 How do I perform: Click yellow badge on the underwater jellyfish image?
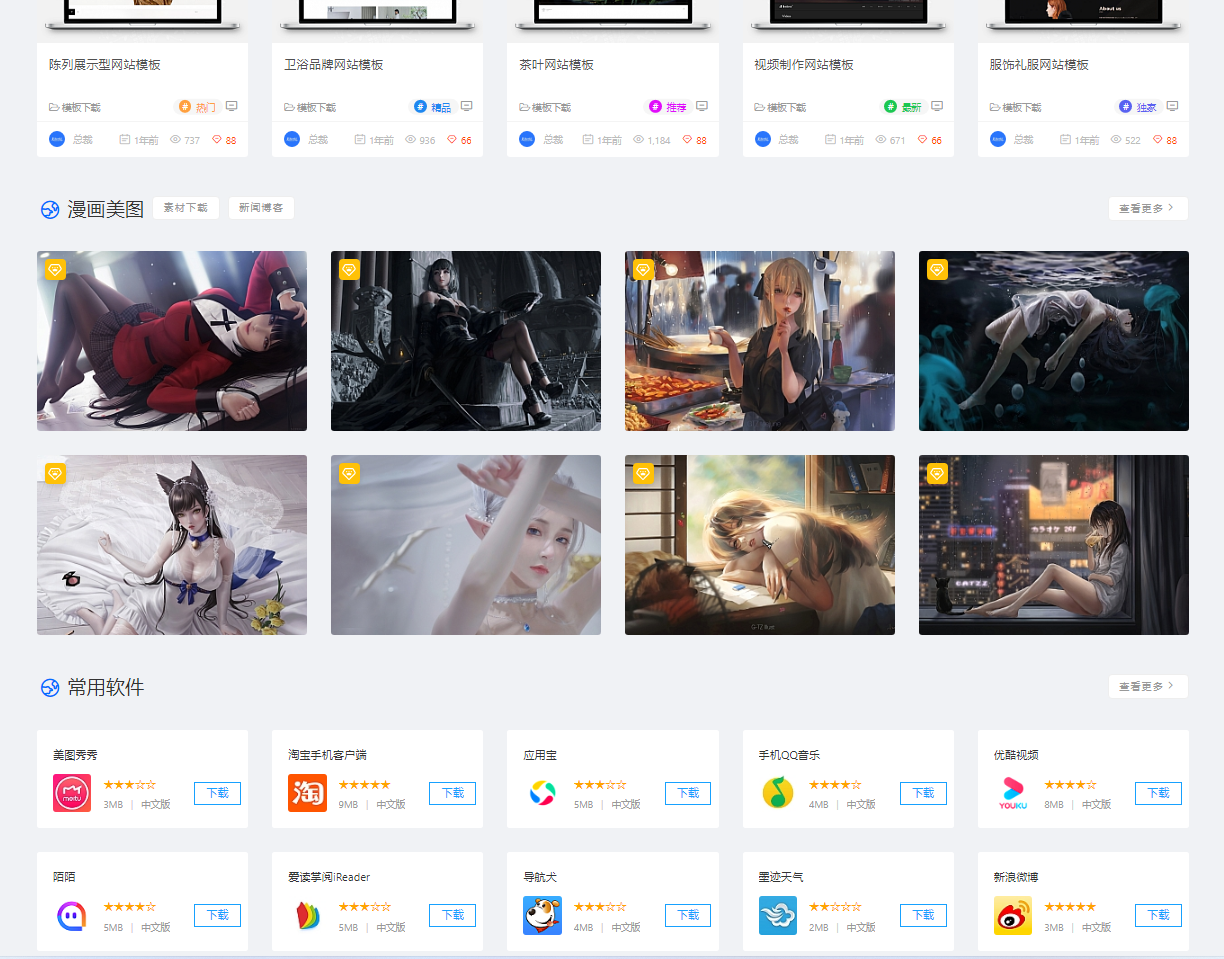[x=937, y=269]
